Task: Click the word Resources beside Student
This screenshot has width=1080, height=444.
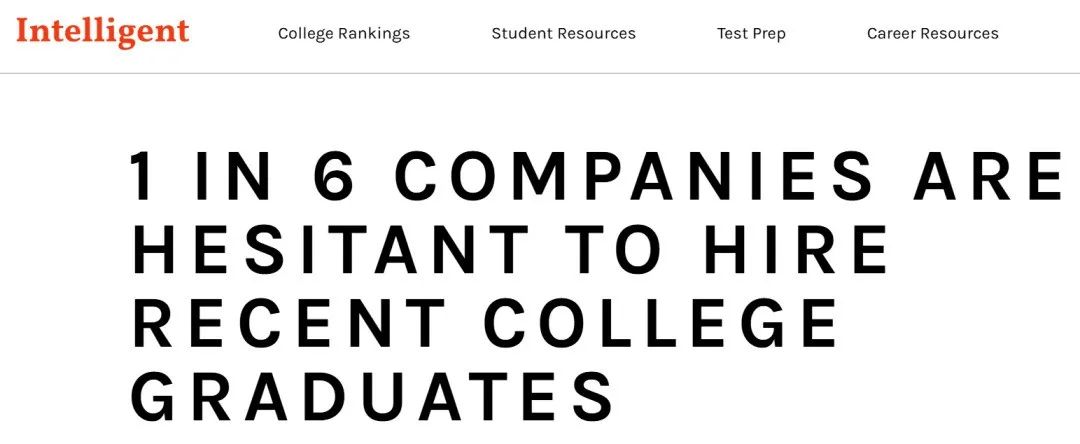Action: (597, 33)
